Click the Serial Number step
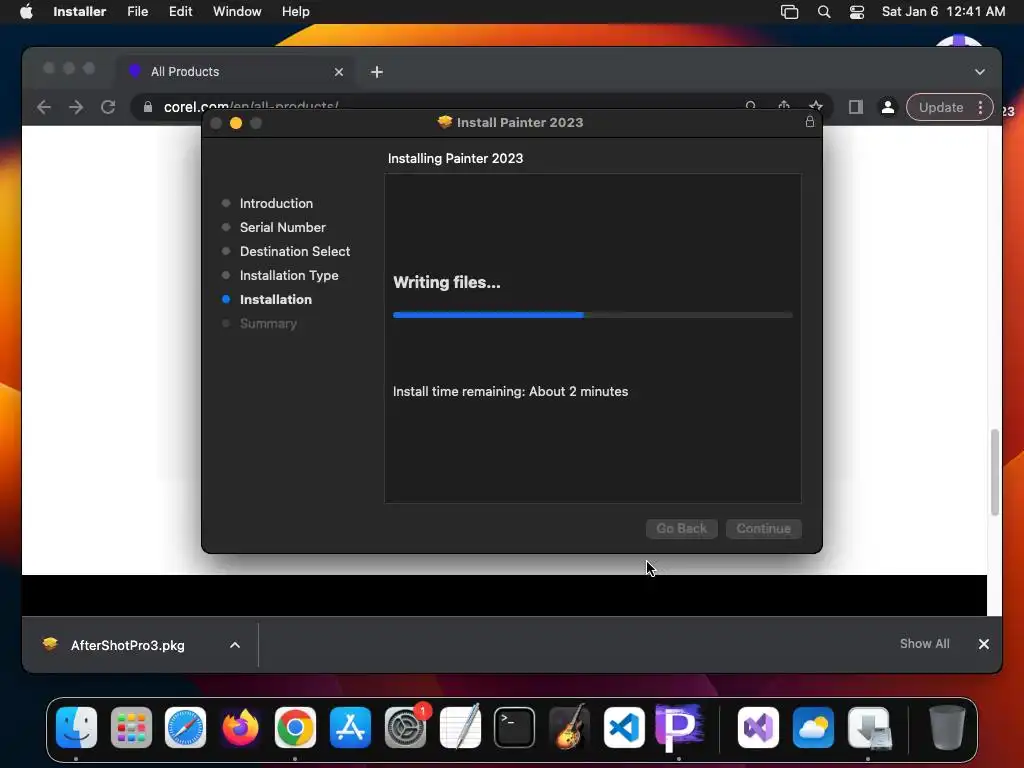1024x768 pixels. tap(282, 227)
